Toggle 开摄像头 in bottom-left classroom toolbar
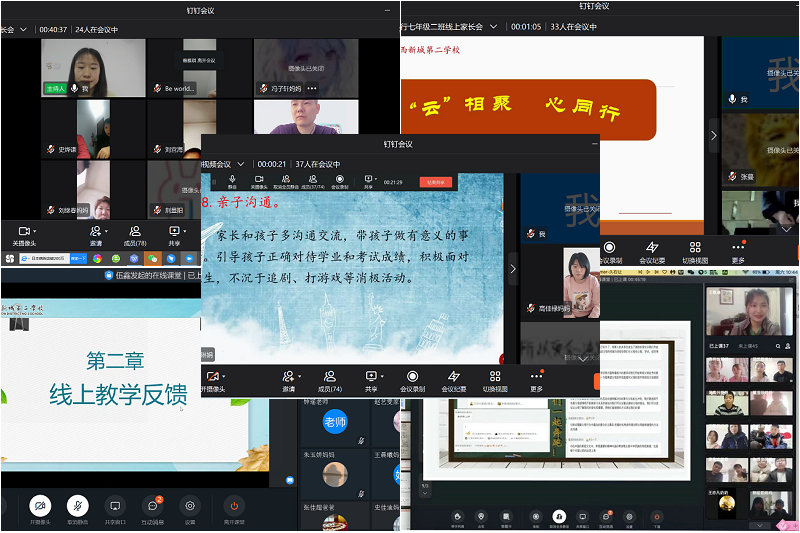The image size is (800, 533). coord(40,506)
